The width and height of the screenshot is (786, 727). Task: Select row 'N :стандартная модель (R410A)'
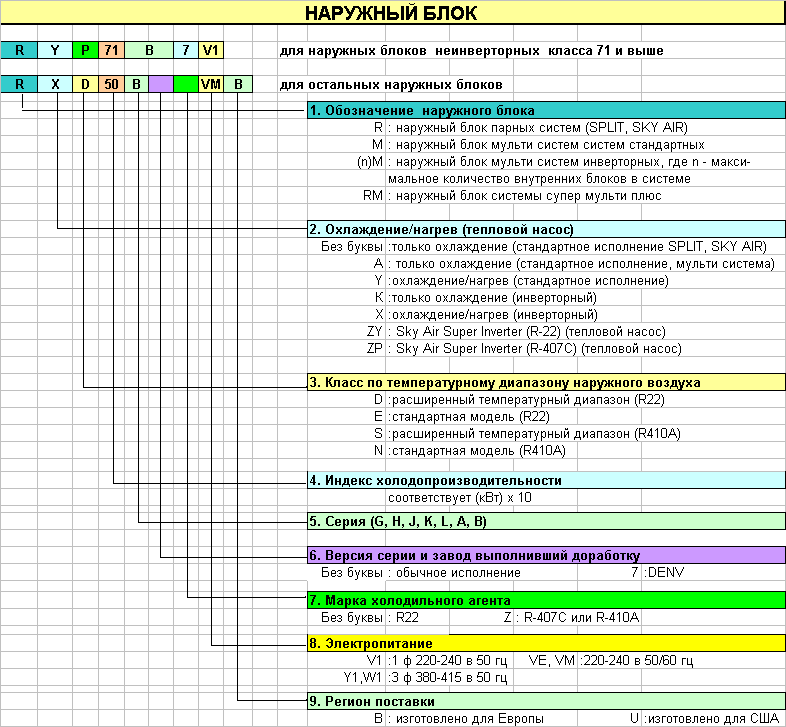point(470,451)
